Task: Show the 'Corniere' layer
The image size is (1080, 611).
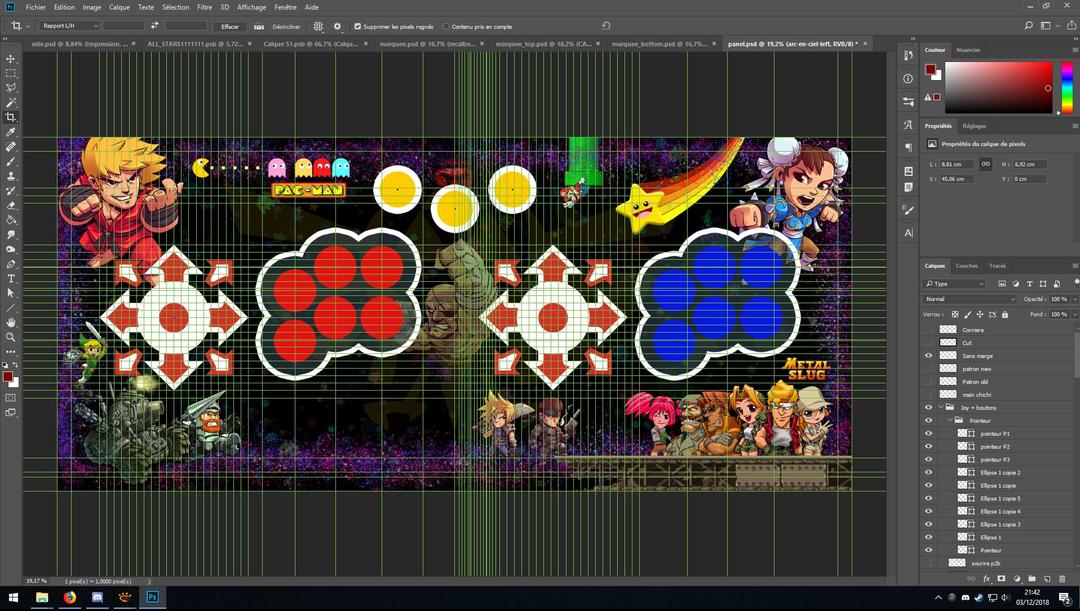Action: [x=928, y=330]
